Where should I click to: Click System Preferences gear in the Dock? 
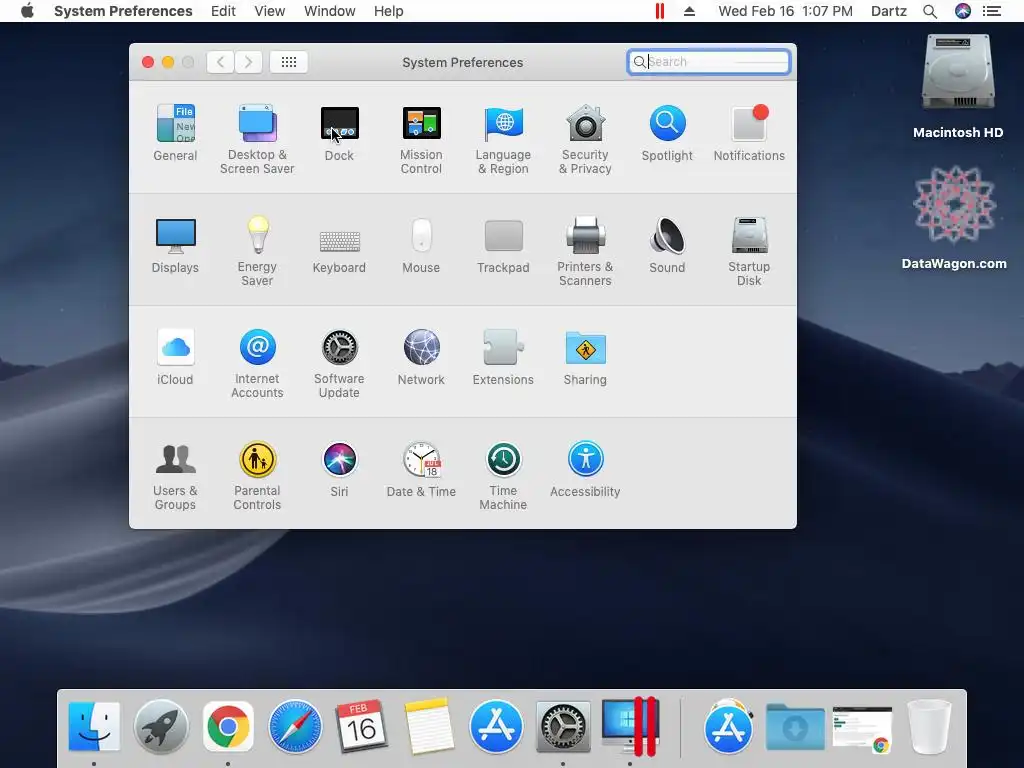[x=563, y=726]
